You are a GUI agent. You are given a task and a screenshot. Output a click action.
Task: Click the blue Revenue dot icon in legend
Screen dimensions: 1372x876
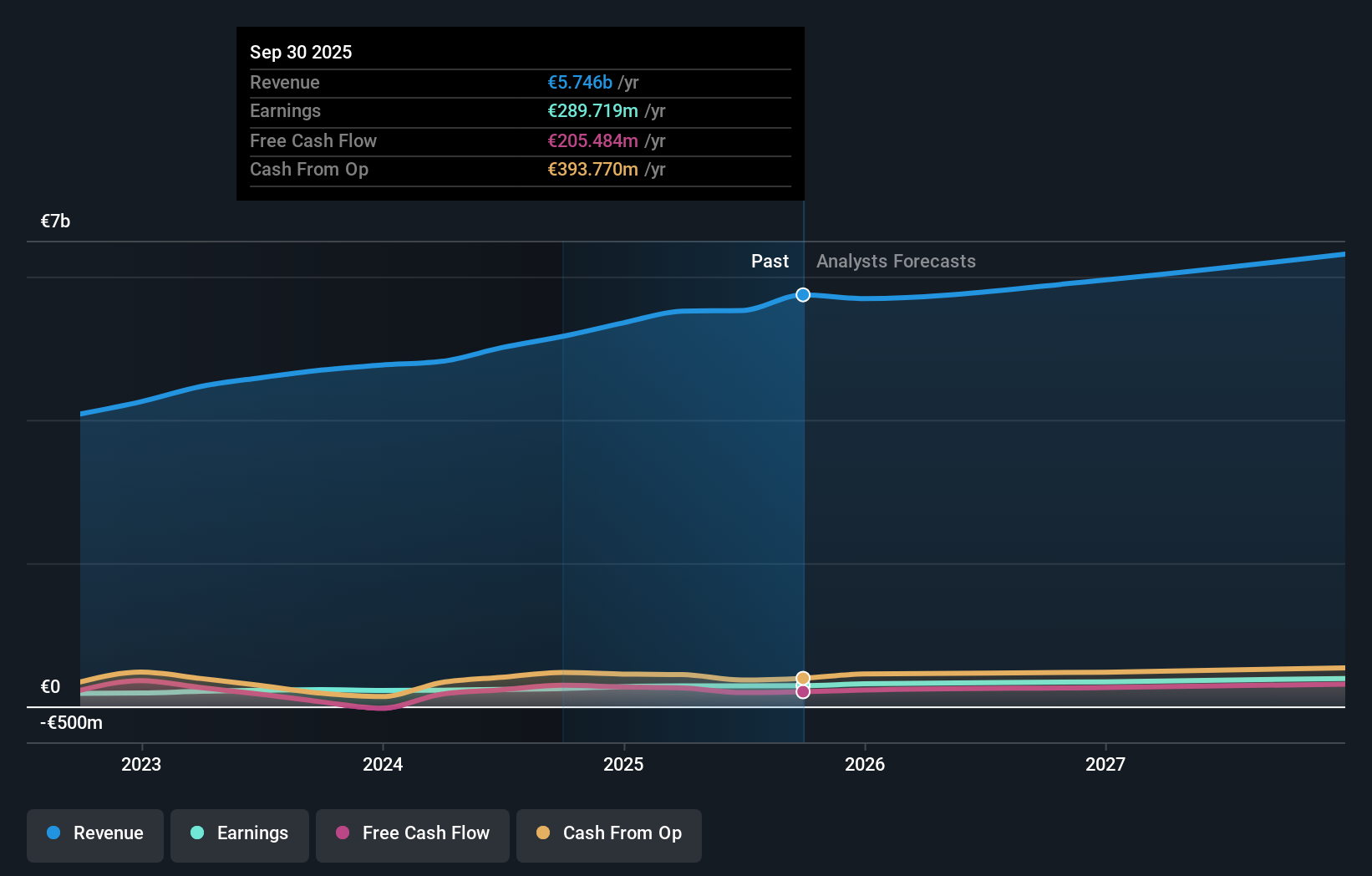click(52, 833)
